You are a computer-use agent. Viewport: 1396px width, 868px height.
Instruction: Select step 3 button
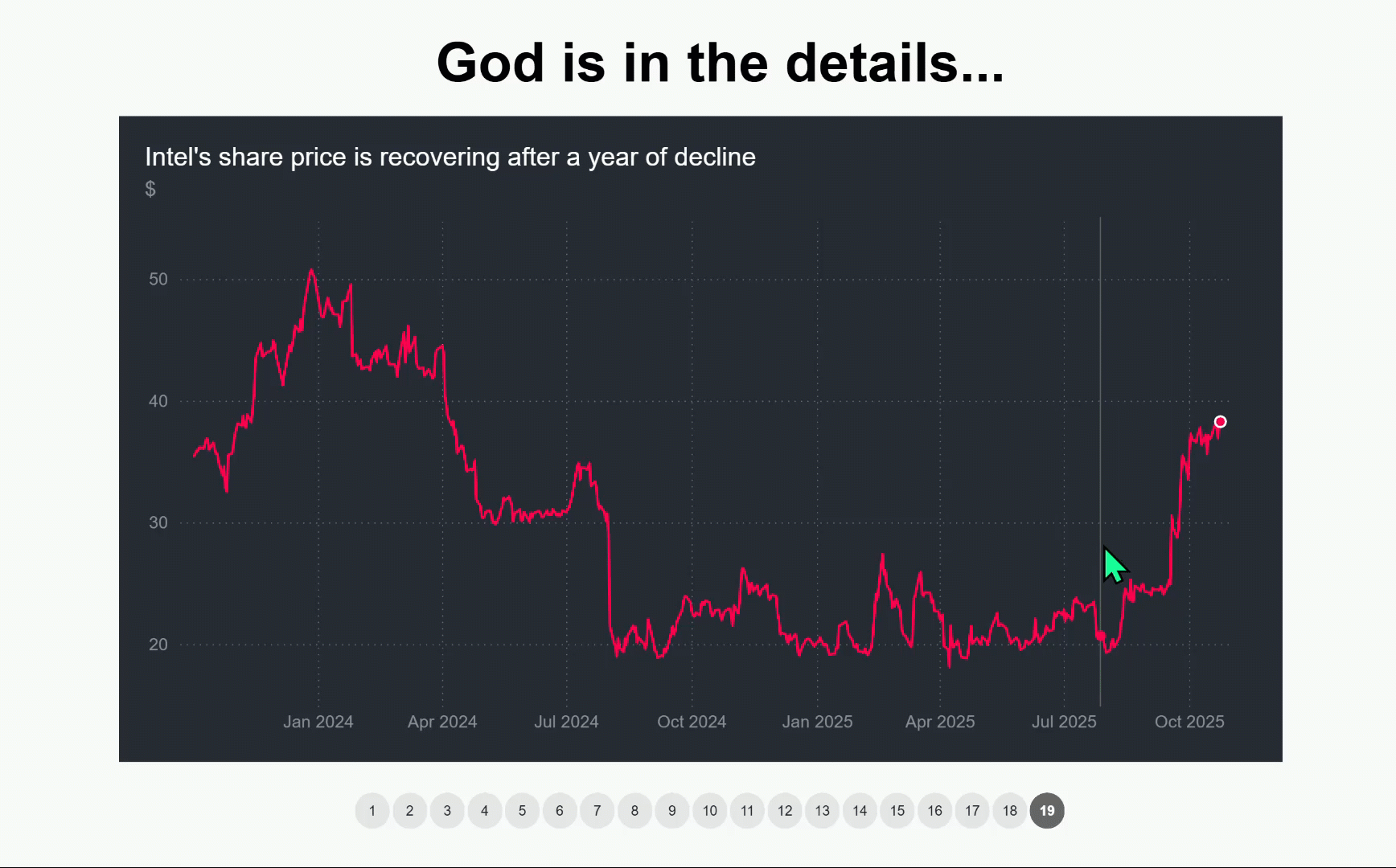coord(447,810)
